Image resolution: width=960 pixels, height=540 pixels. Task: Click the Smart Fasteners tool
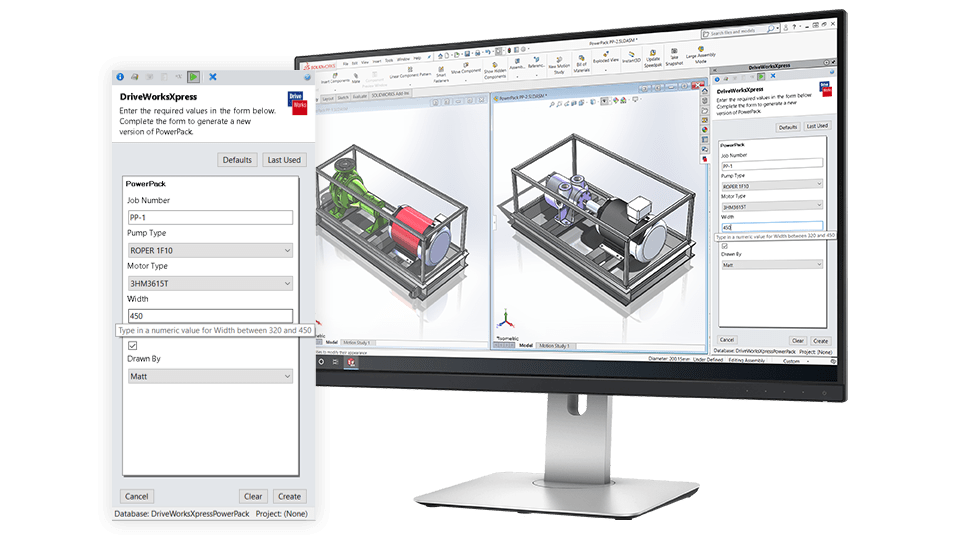tap(441, 73)
